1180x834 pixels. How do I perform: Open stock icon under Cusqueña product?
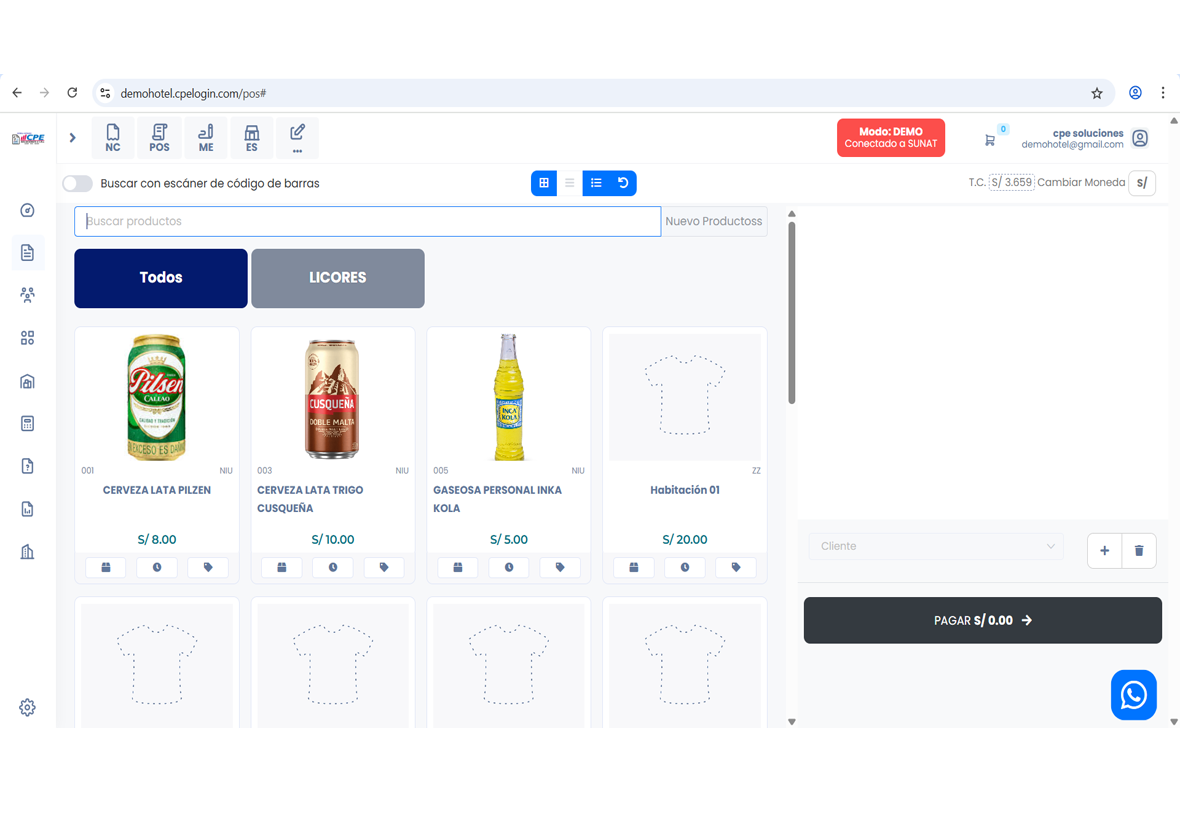click(x=282, y=567)
